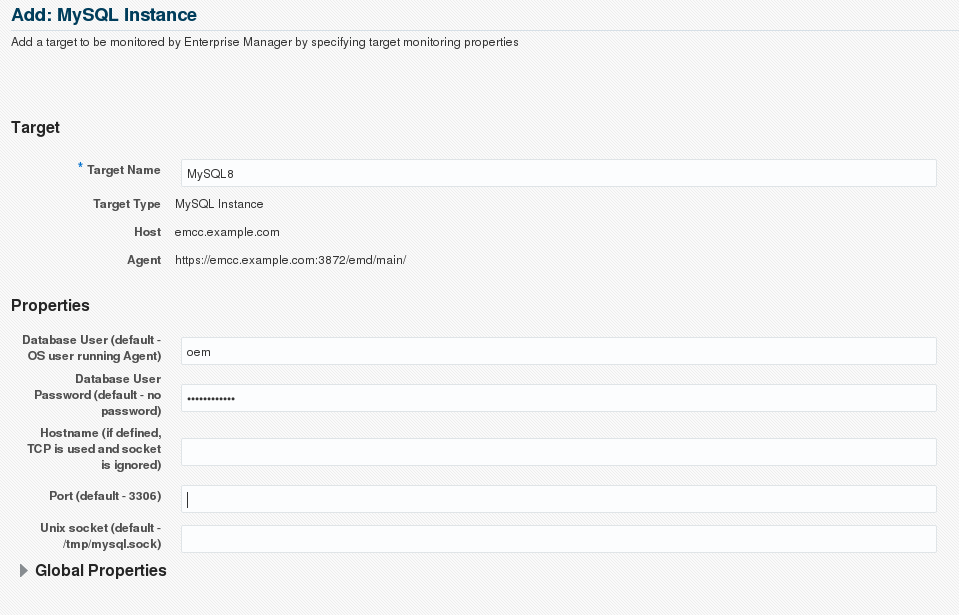Focus the Database User text field

[558, 351]
